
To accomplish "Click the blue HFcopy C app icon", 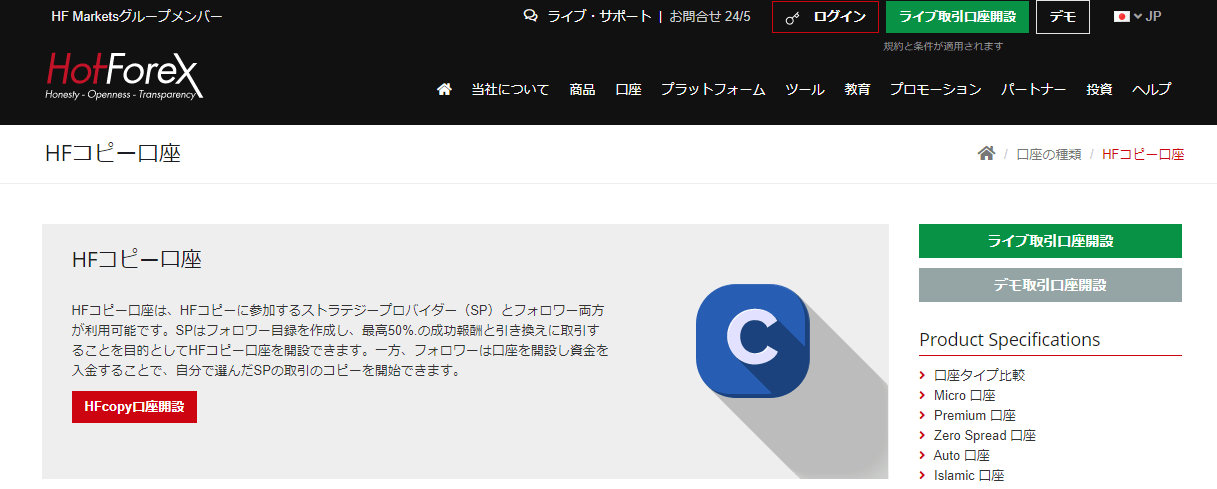I will (752, 341).
